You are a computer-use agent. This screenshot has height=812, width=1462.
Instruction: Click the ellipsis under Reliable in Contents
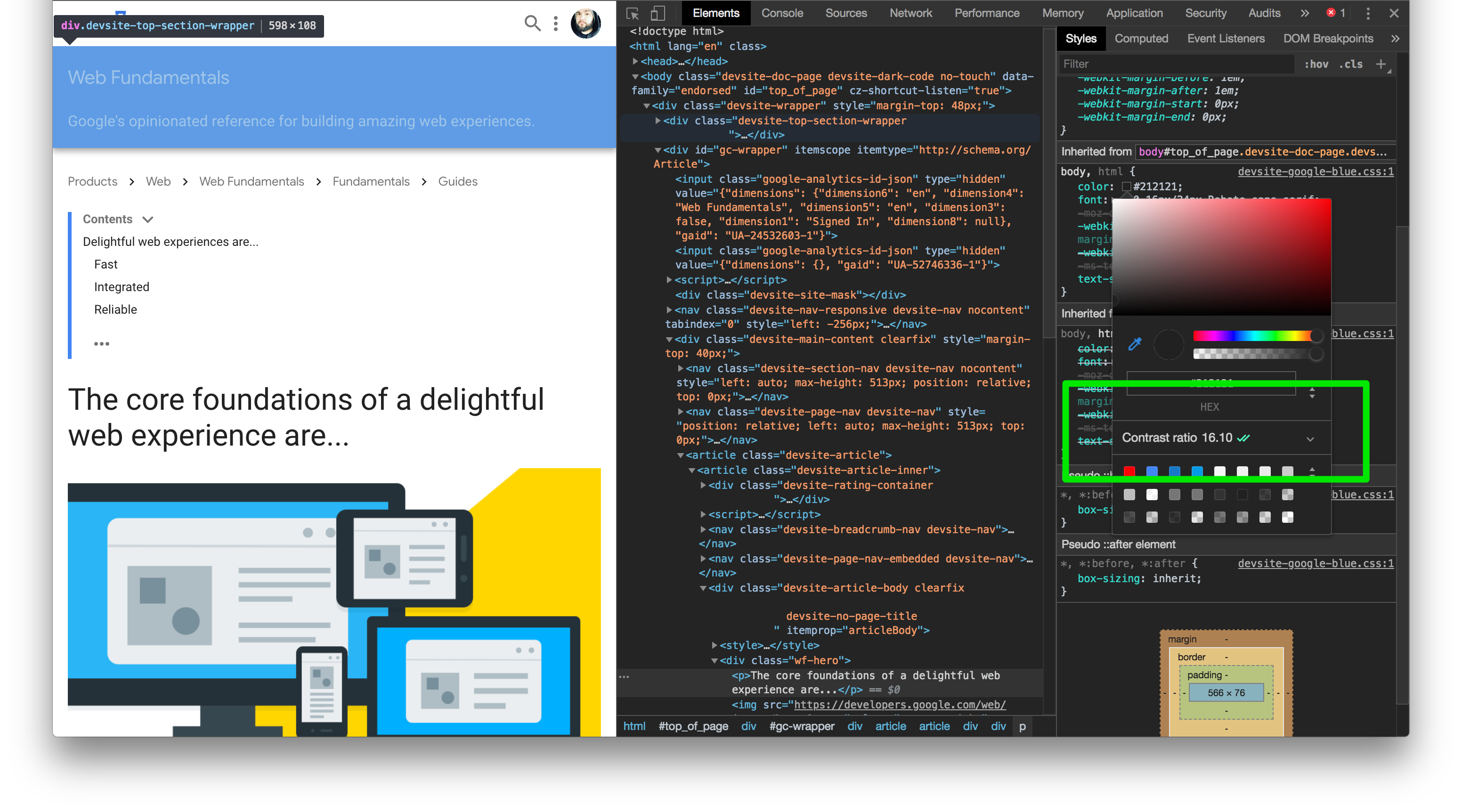(x=102, y=344)
